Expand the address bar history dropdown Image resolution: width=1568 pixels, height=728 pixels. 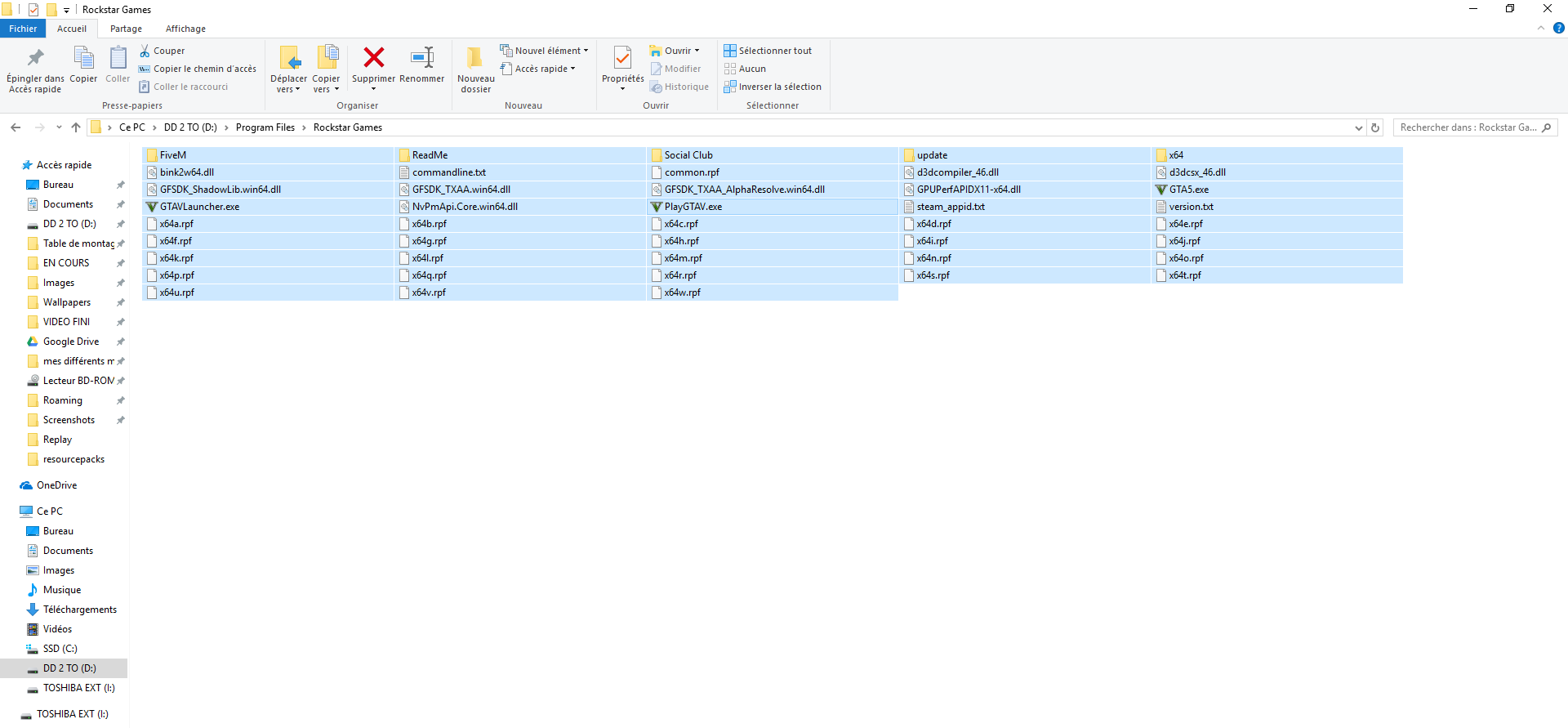point(1359,127)
